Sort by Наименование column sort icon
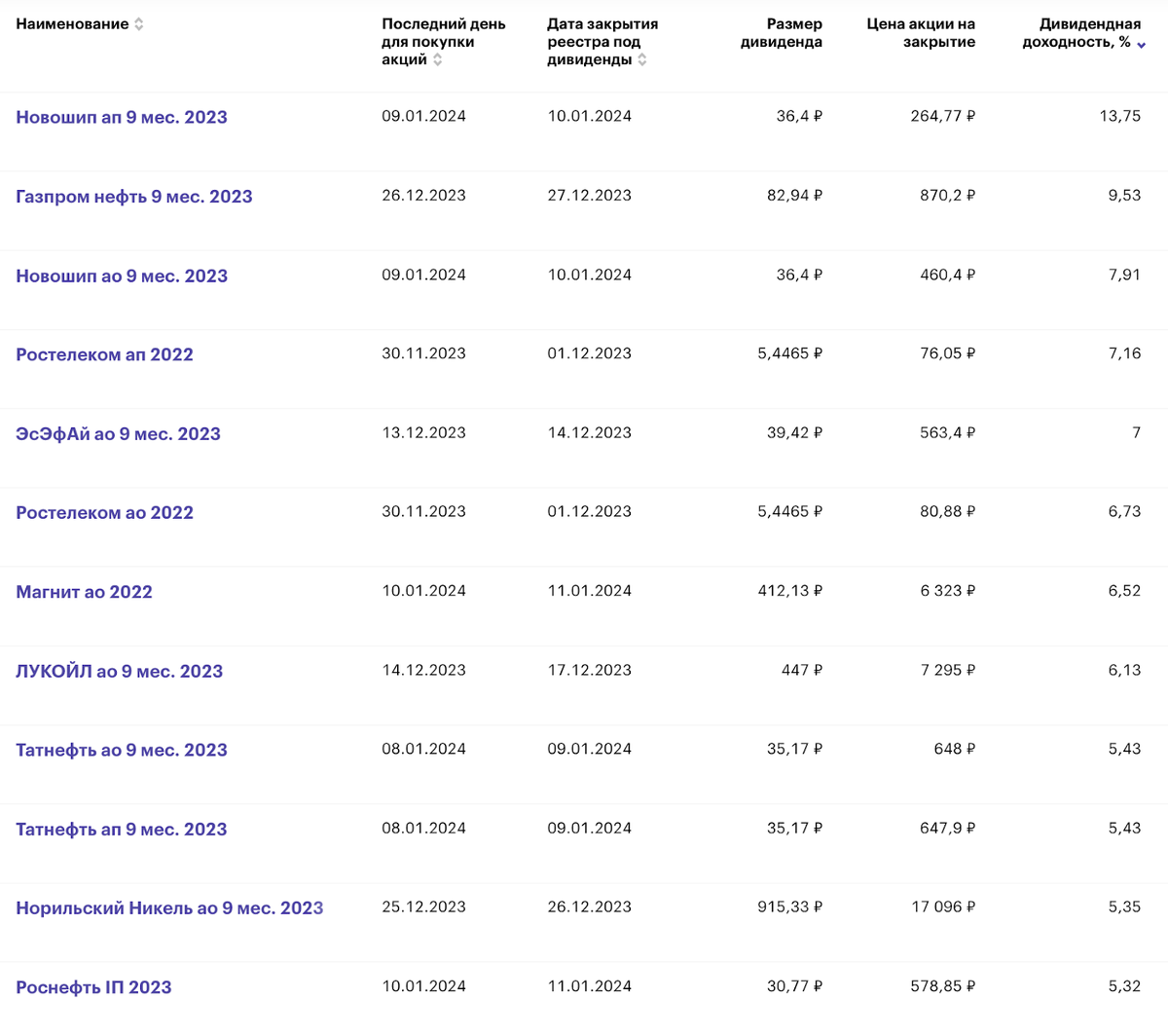Image resolution: width=1168 pixels, height=1036 pixels. [139, 24]
